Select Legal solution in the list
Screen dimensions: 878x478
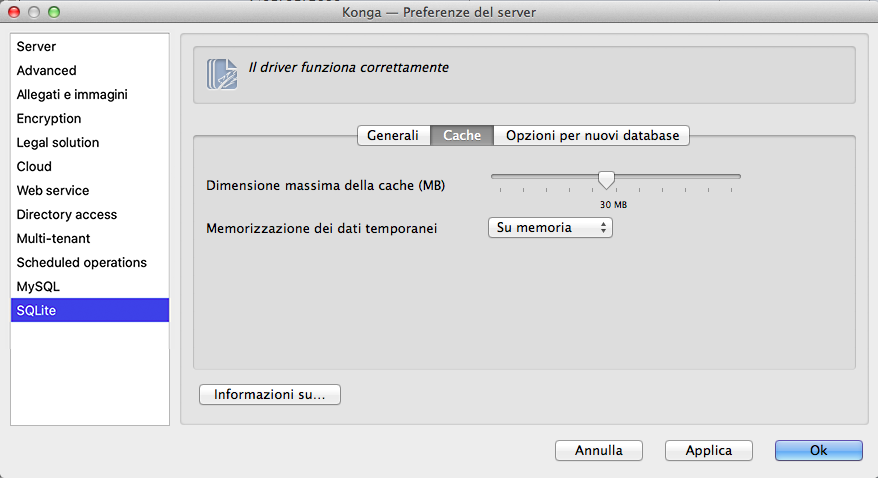click(58, 143)
